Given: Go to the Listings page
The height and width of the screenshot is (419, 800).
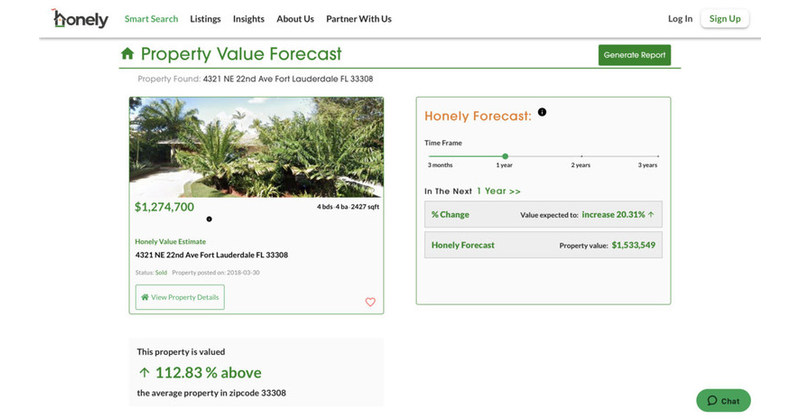Looking at the screenshot, I should point(205,19).
